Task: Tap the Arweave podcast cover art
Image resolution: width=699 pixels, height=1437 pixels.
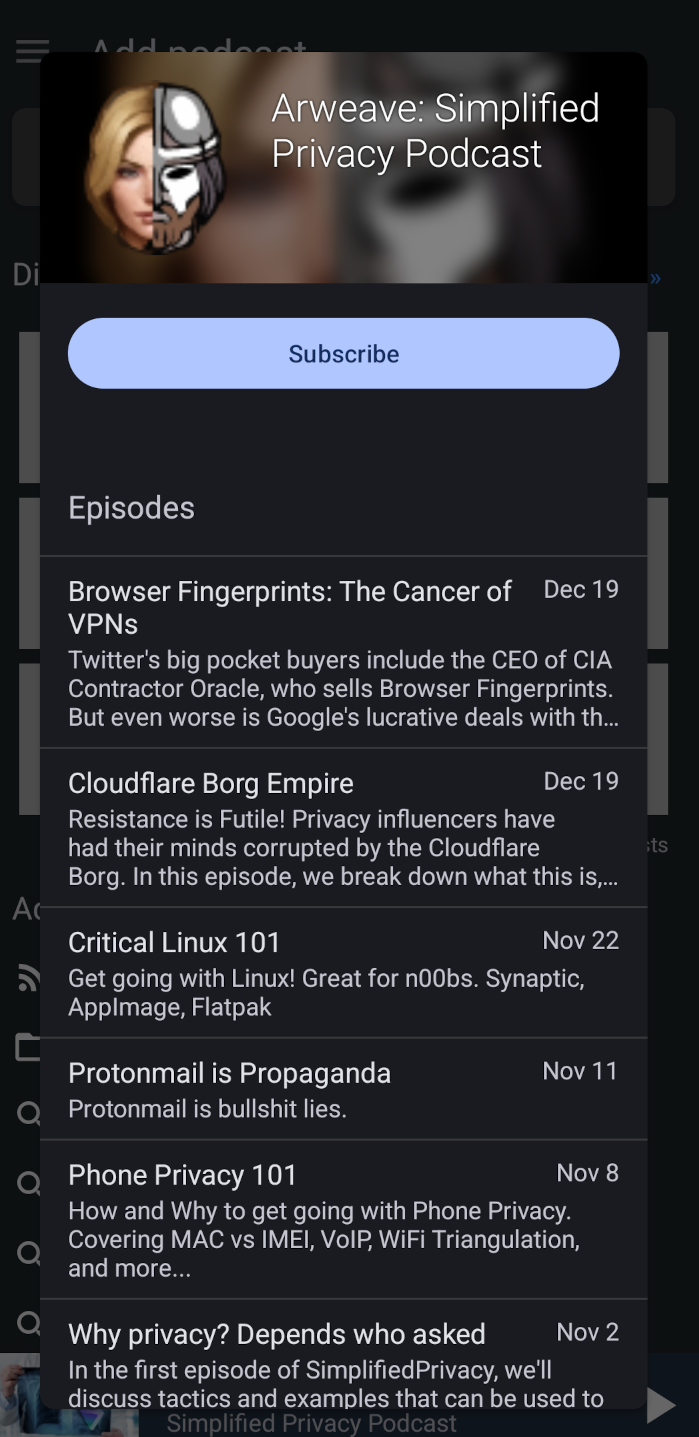Action: coord(154,167)
